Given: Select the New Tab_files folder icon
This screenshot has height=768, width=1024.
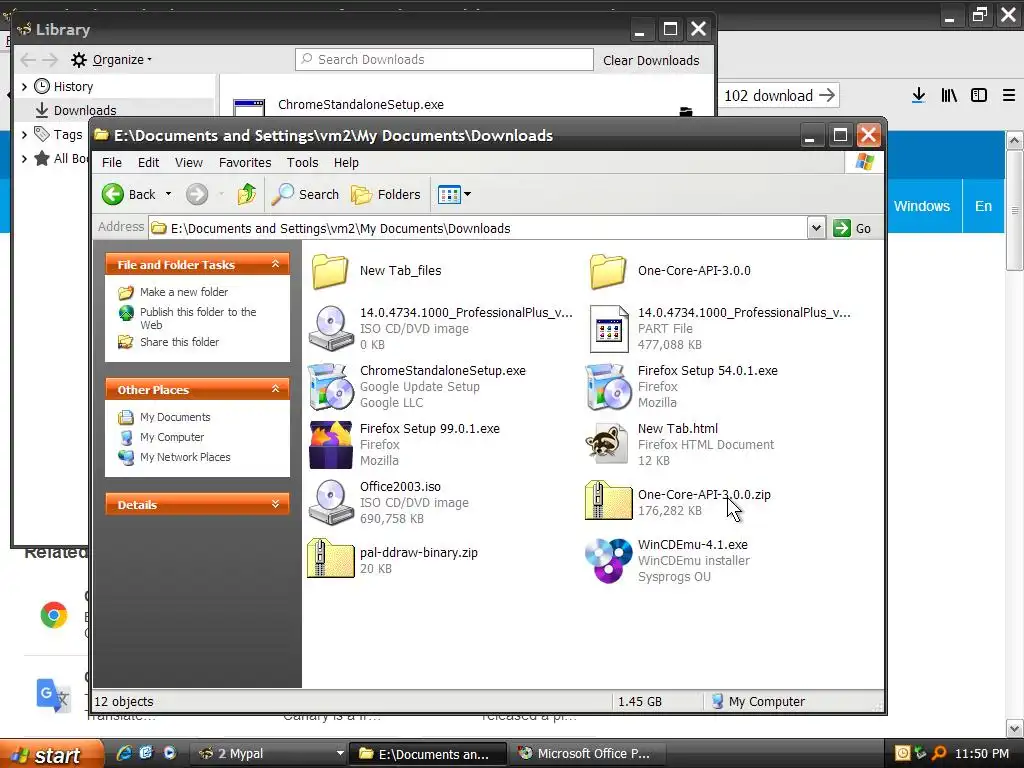Looking at the screenshot, I should [330, 271].
